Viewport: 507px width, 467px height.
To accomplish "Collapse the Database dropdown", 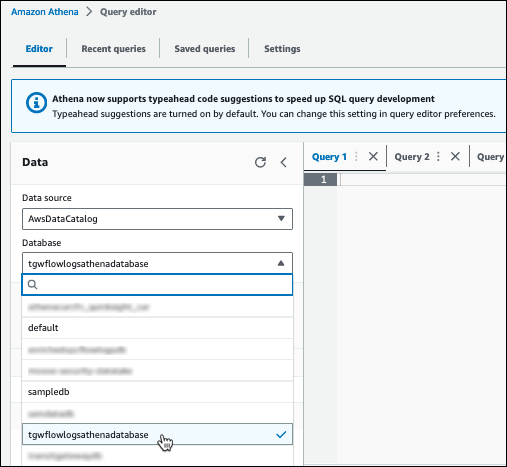I will (157, 263).
